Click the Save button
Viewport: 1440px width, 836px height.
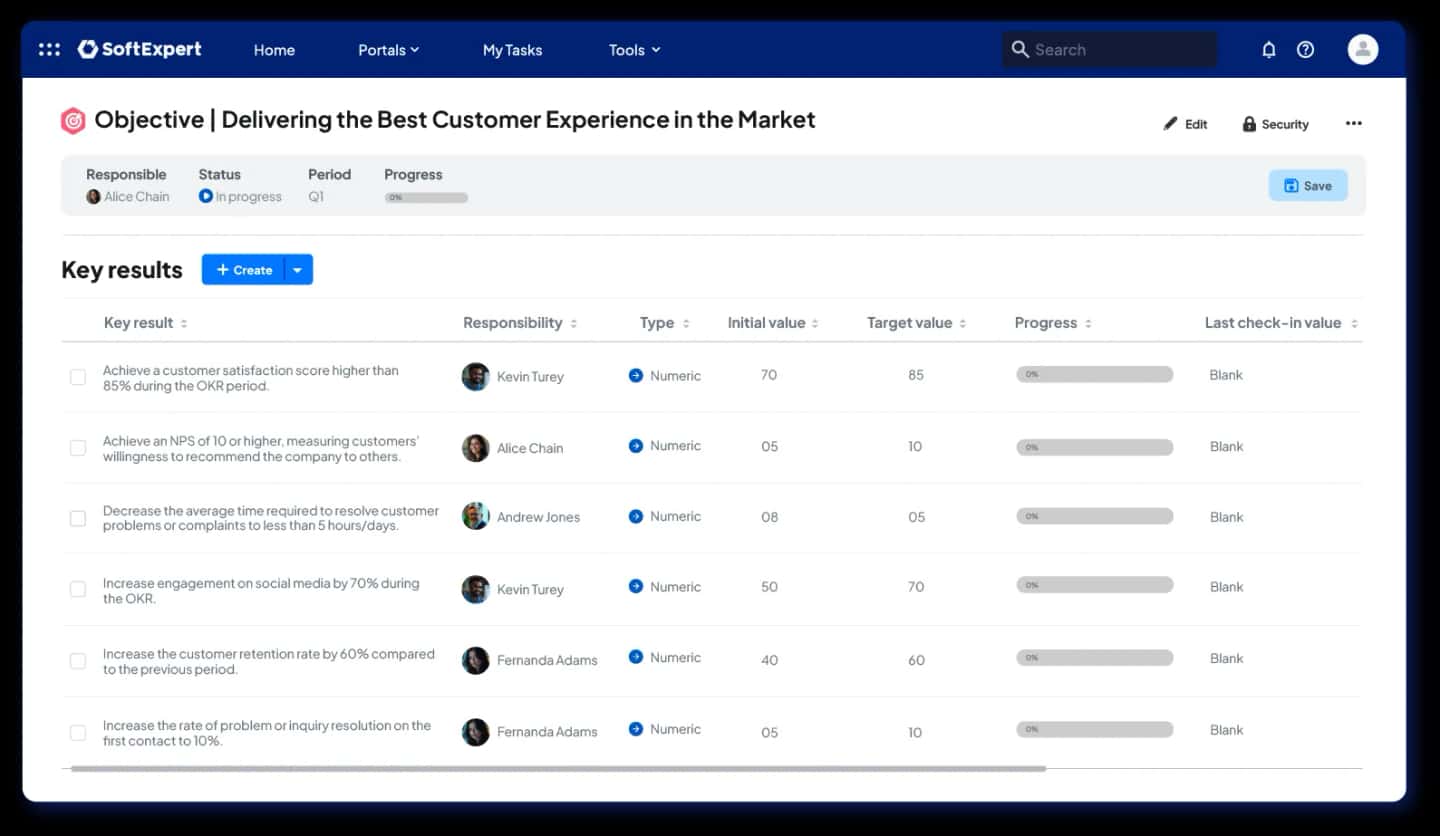1308,185
